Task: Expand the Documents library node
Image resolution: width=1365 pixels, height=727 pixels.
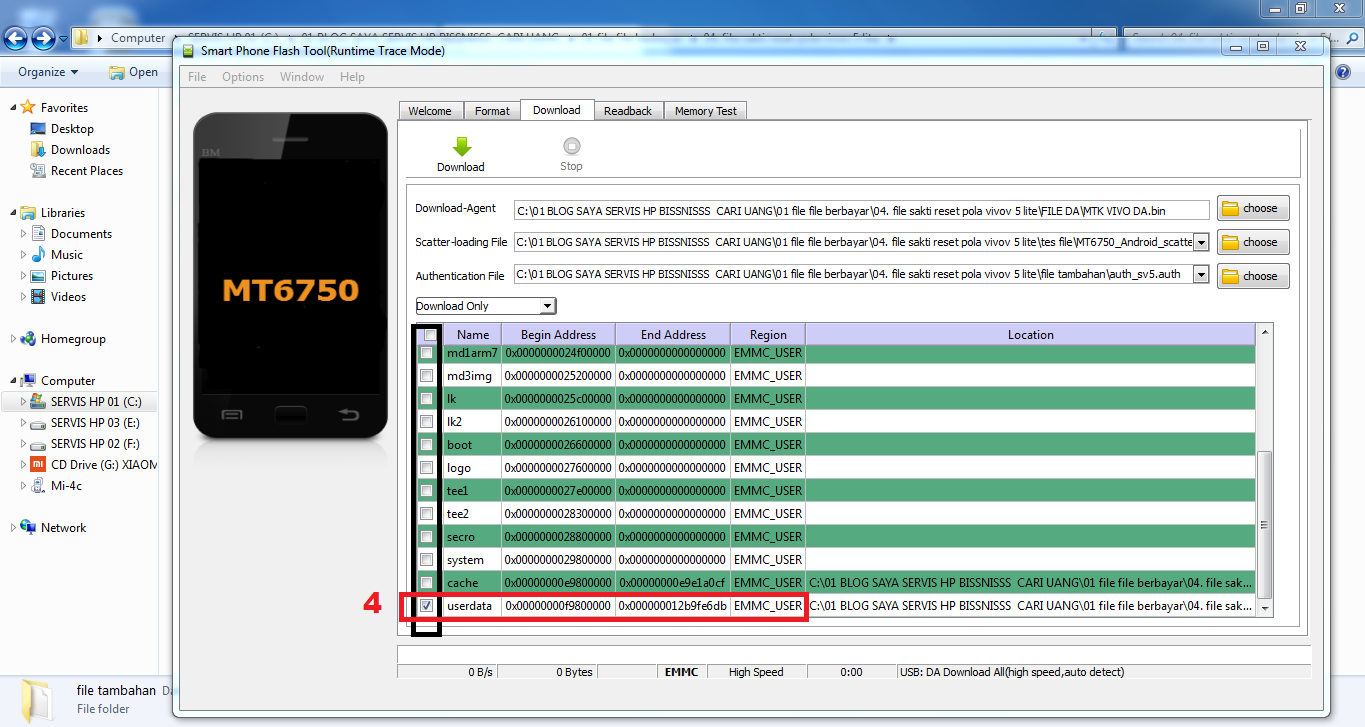Action: click(x=25, y=234)
